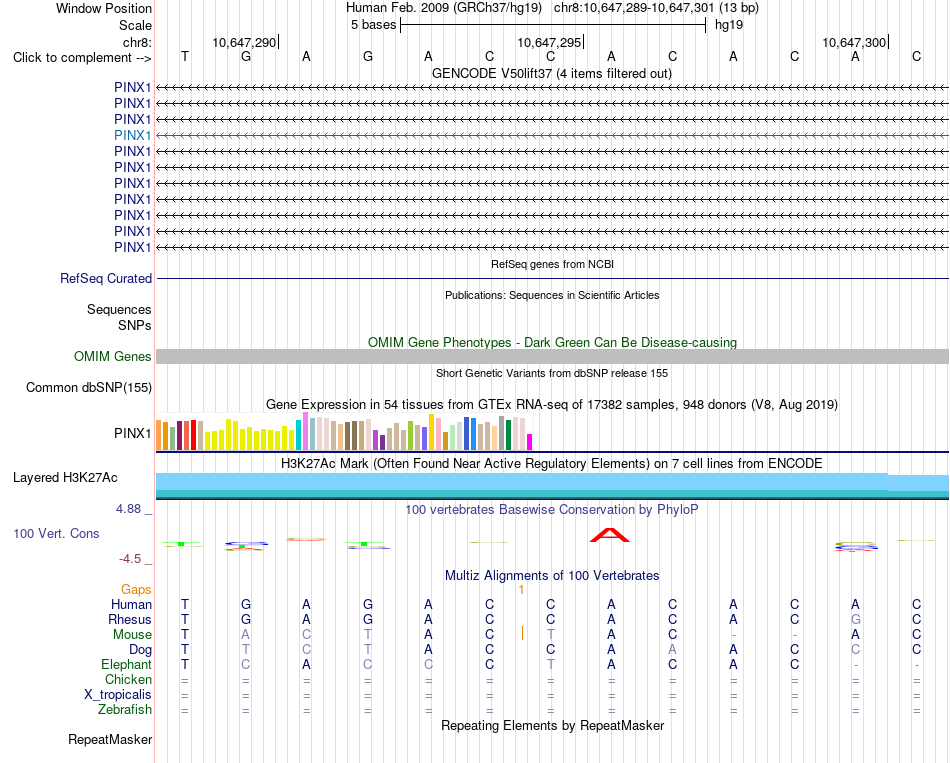Open 'Repeating Elements by RepeatMasker' title
Screen dimensions: 950x763
click(552, 725)
